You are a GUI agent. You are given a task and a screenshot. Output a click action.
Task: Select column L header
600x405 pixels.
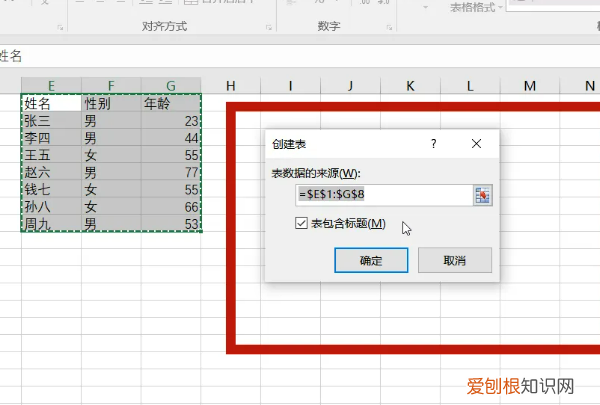tap(470, 85)
